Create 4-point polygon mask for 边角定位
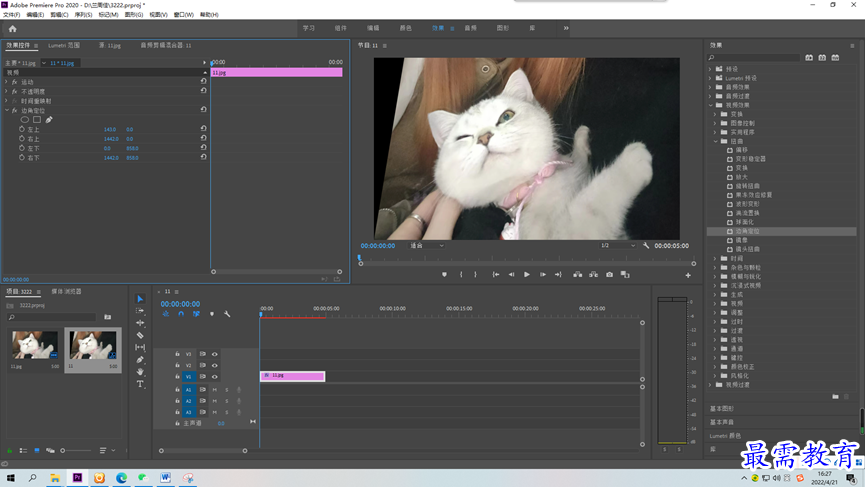This screenshot has height=487, width=865. pos(37,120)
